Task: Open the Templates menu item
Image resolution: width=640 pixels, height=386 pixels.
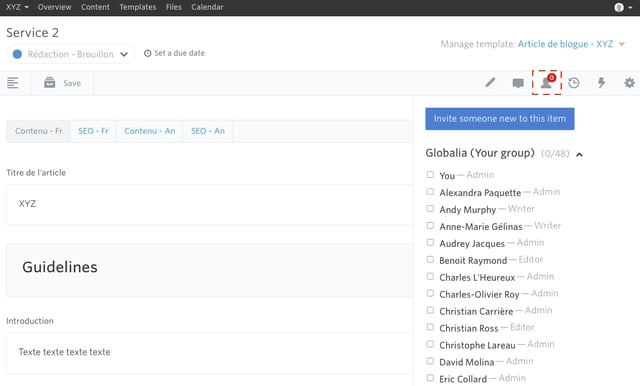Action: (138, 7)
